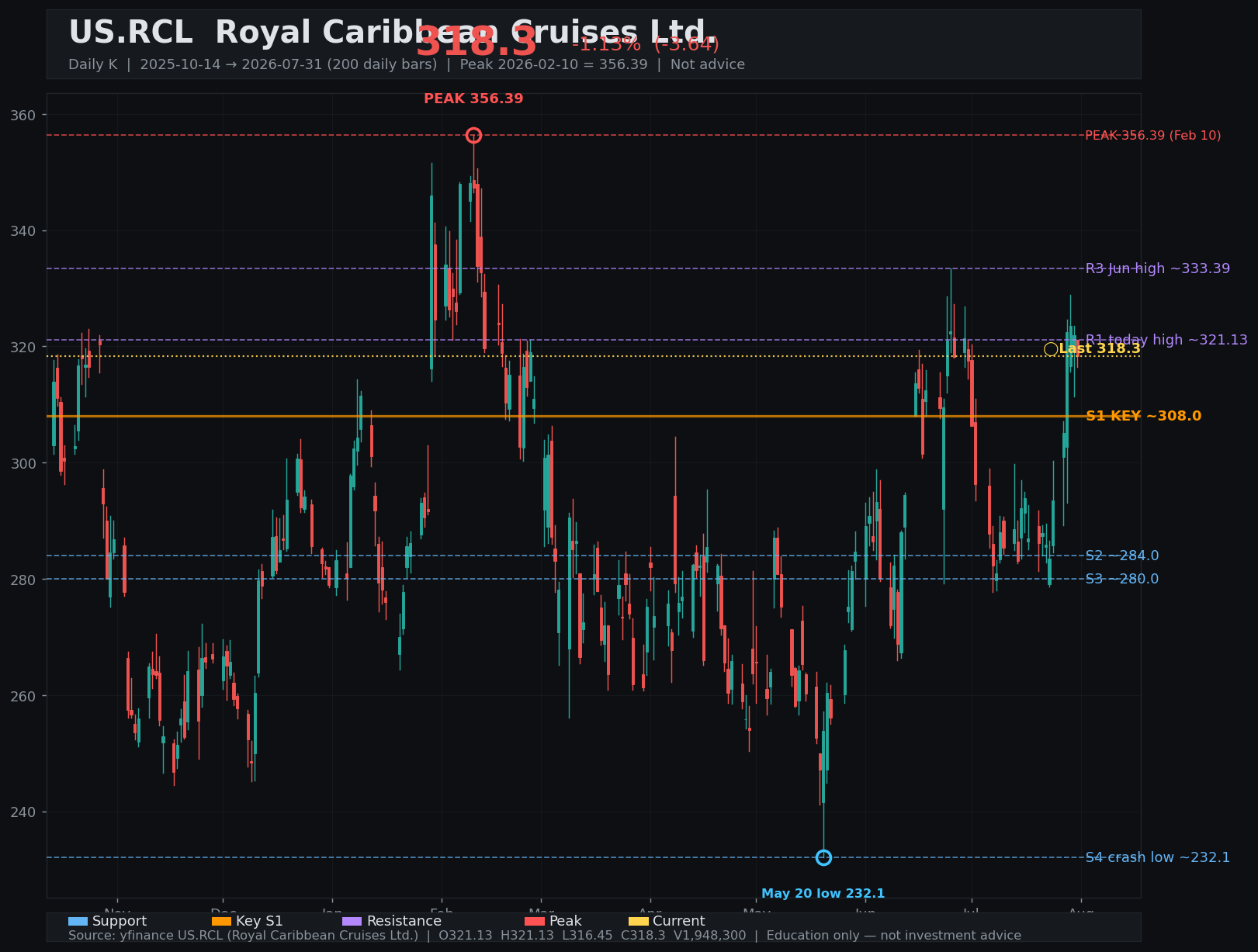Click the 'PEAK 356.39 (Feb 10)' line label
The image size is (1258, 952).
click(1152, 136)
